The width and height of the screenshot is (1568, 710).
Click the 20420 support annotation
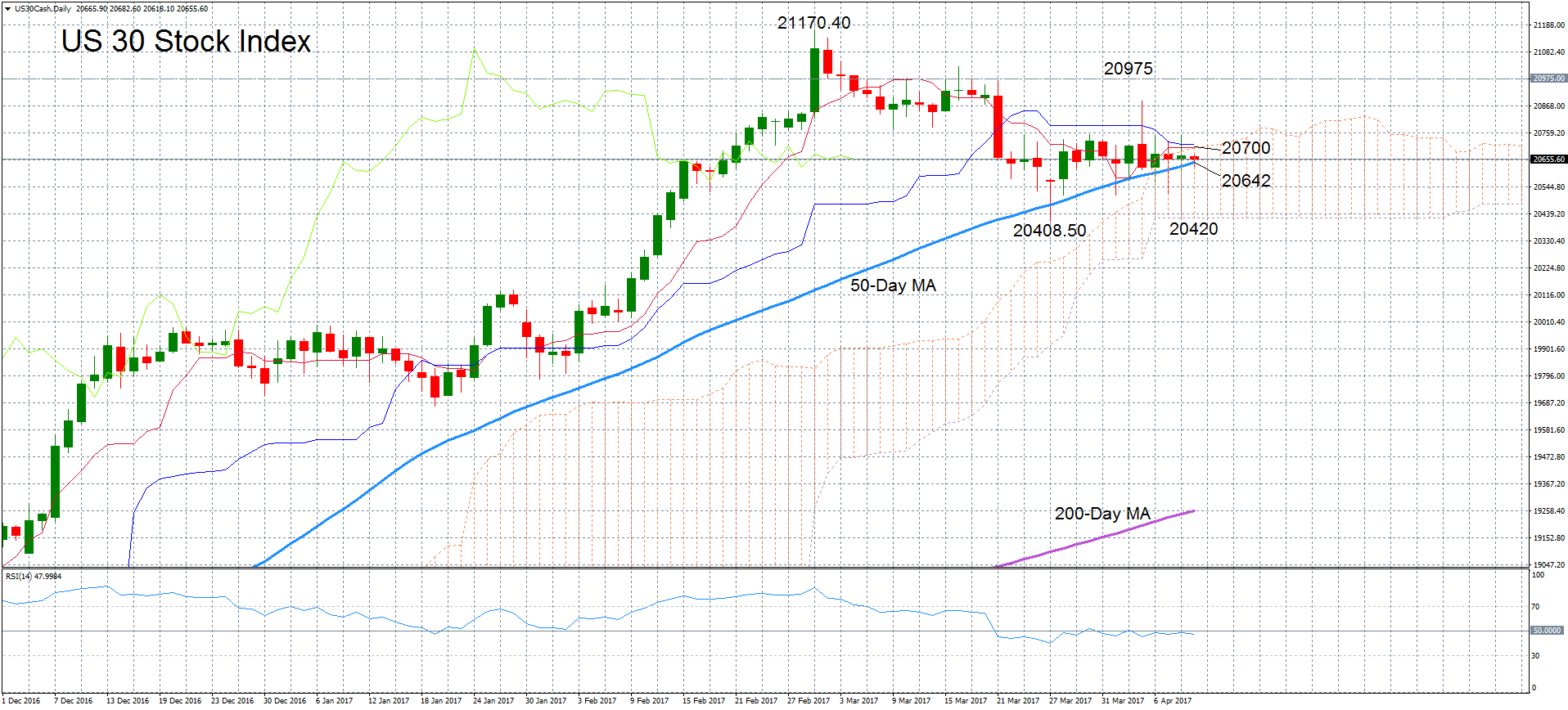[1193, 230]
